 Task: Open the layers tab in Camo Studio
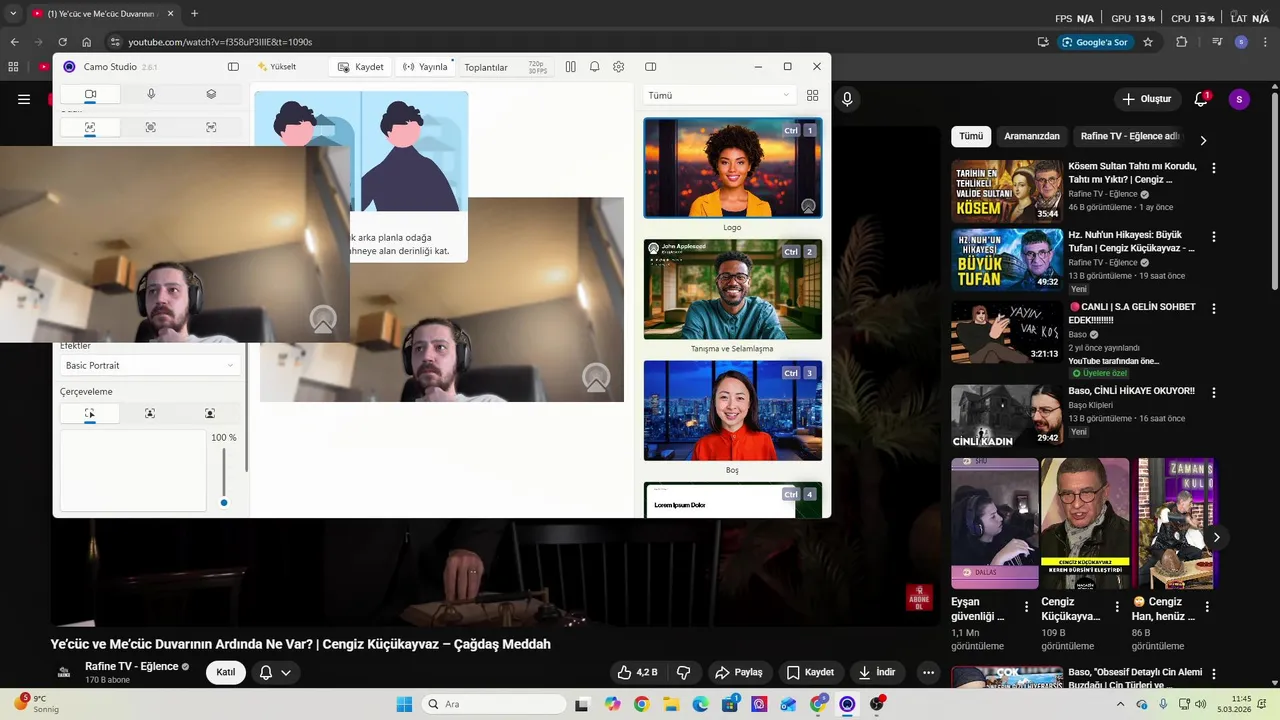click(211, 94)
